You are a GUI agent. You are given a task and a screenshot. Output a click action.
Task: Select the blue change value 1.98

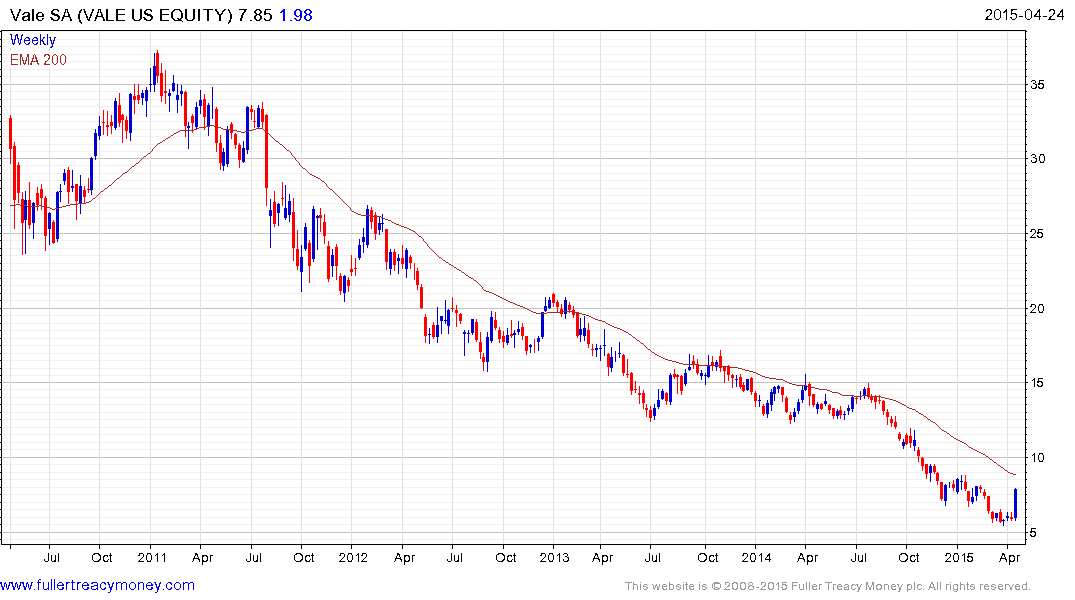295,15
